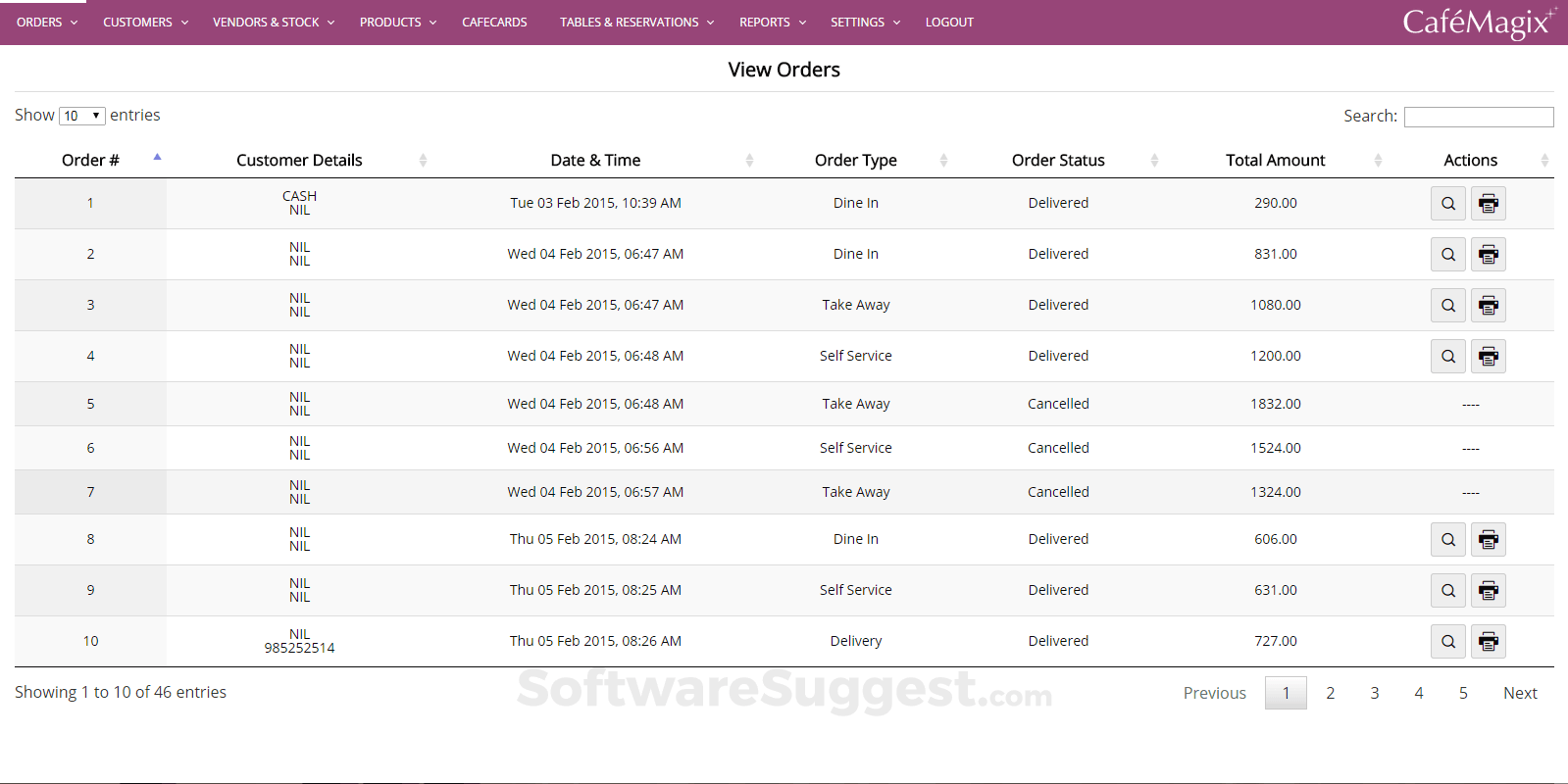Print the receipt for order 2
Image resolution: width=1568 pixels, height=784 pixels.
tap(1488, 255)
